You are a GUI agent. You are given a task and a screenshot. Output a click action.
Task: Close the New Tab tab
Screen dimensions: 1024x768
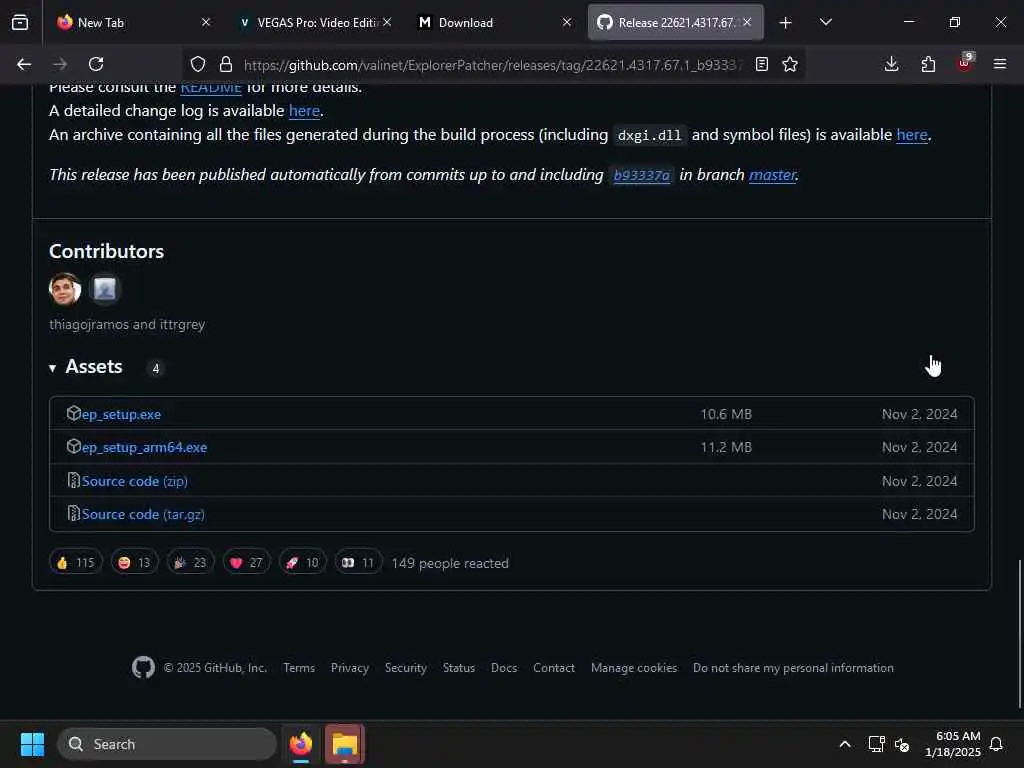click(x=206, y=22)
